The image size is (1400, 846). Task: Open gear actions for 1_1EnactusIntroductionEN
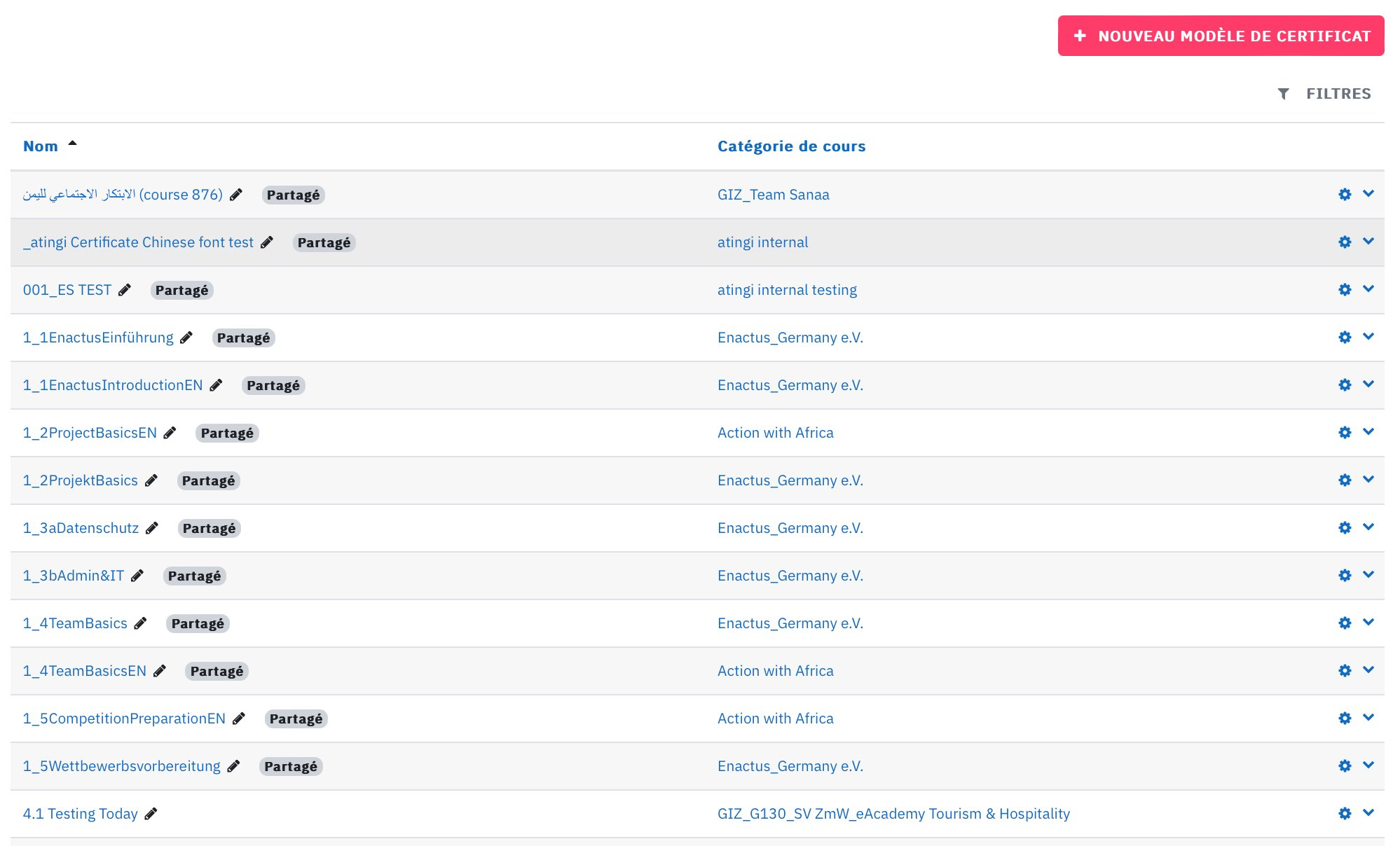pyautogui.click(x=1345, y=385)
